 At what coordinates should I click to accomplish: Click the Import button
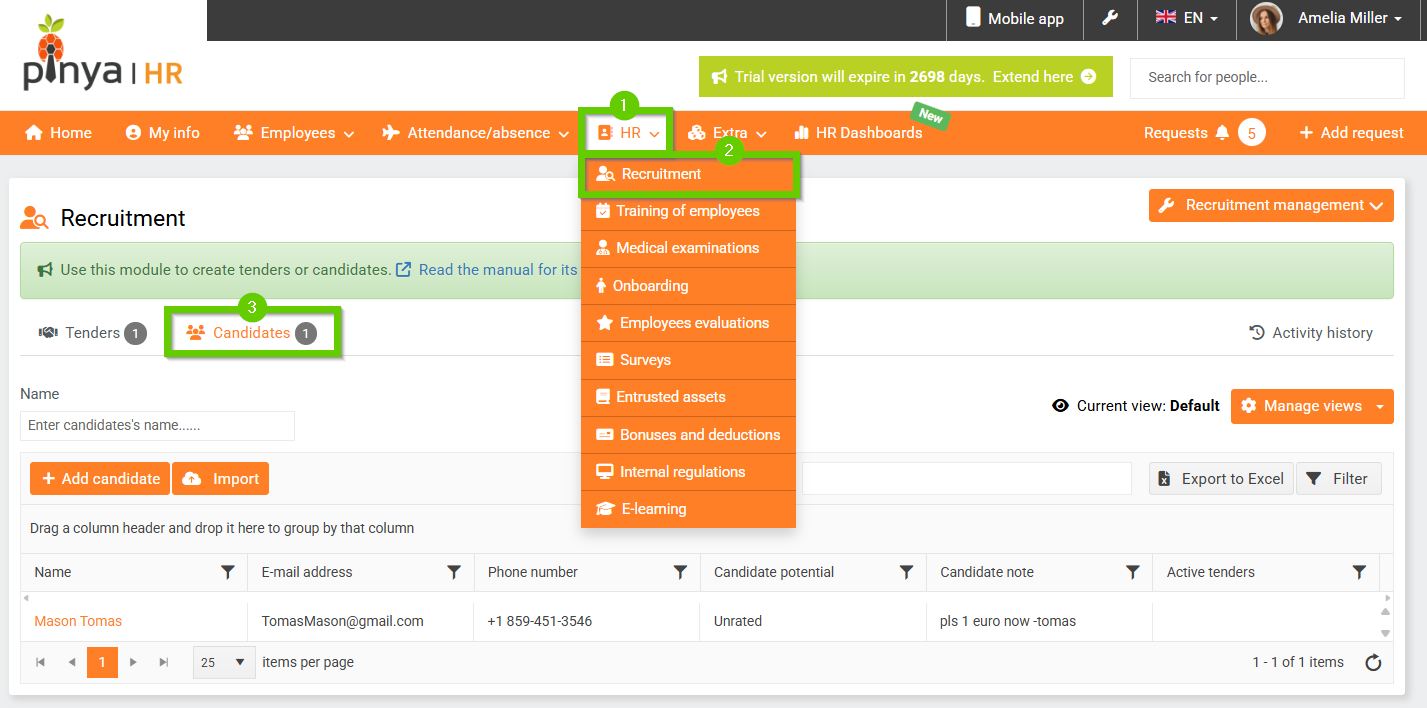coord(221,479)
